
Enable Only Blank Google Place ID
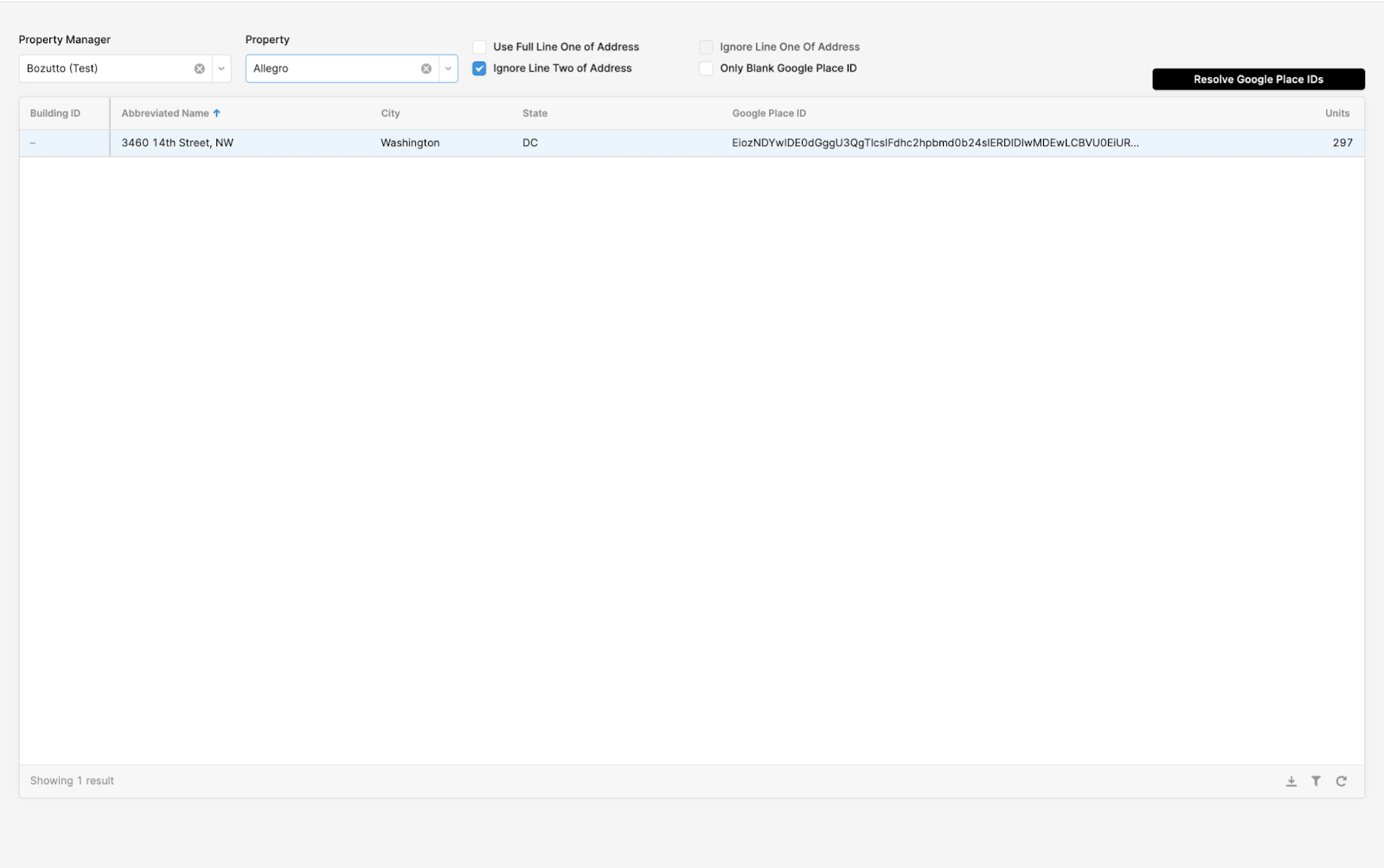(x=706, y=68)
